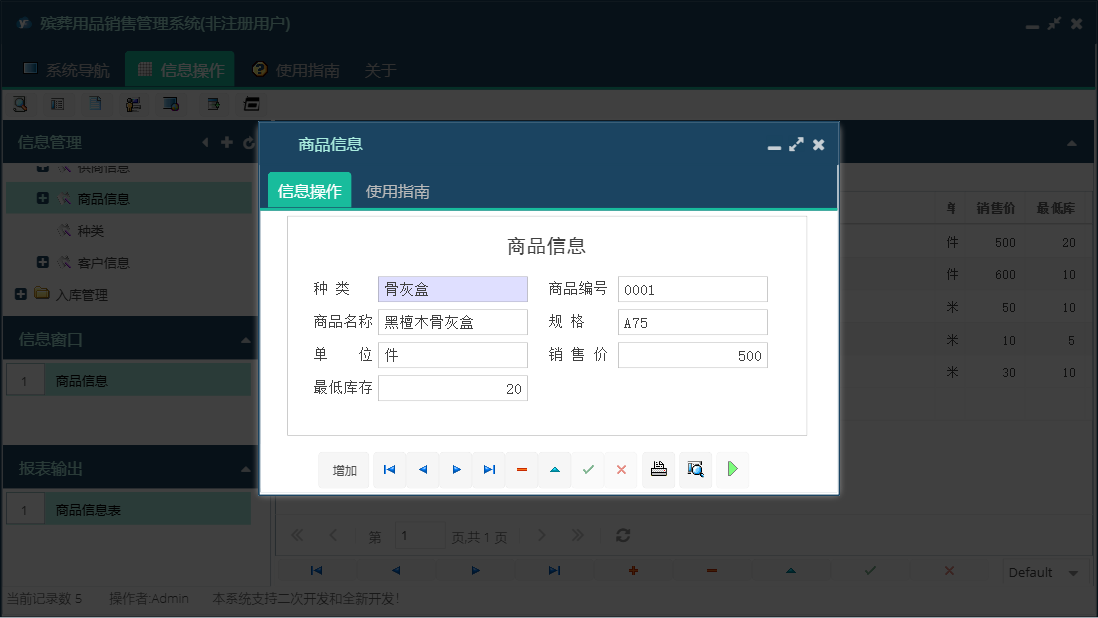Click the refresh icon in the pagination bar
Screen dimensions: 1098x618
(x=622, y=535)
